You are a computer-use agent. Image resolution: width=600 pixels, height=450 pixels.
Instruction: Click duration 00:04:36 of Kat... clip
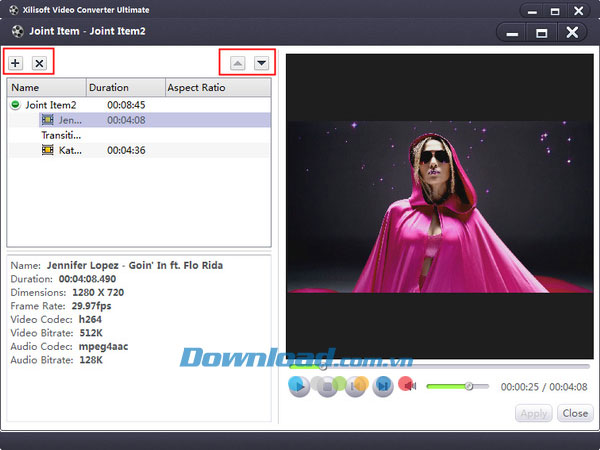tap(126, 150)
